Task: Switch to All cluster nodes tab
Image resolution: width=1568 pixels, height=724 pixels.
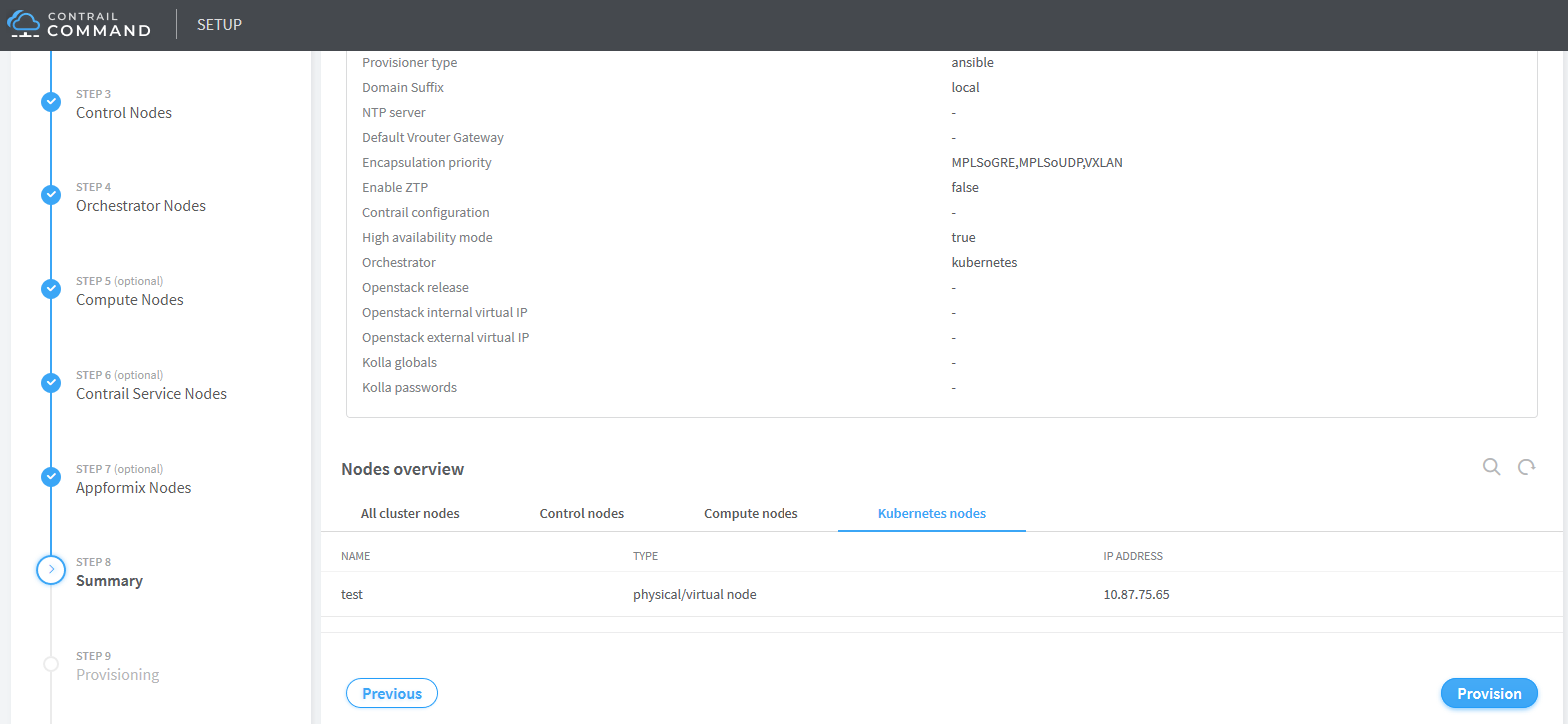Action: (410, 513)
